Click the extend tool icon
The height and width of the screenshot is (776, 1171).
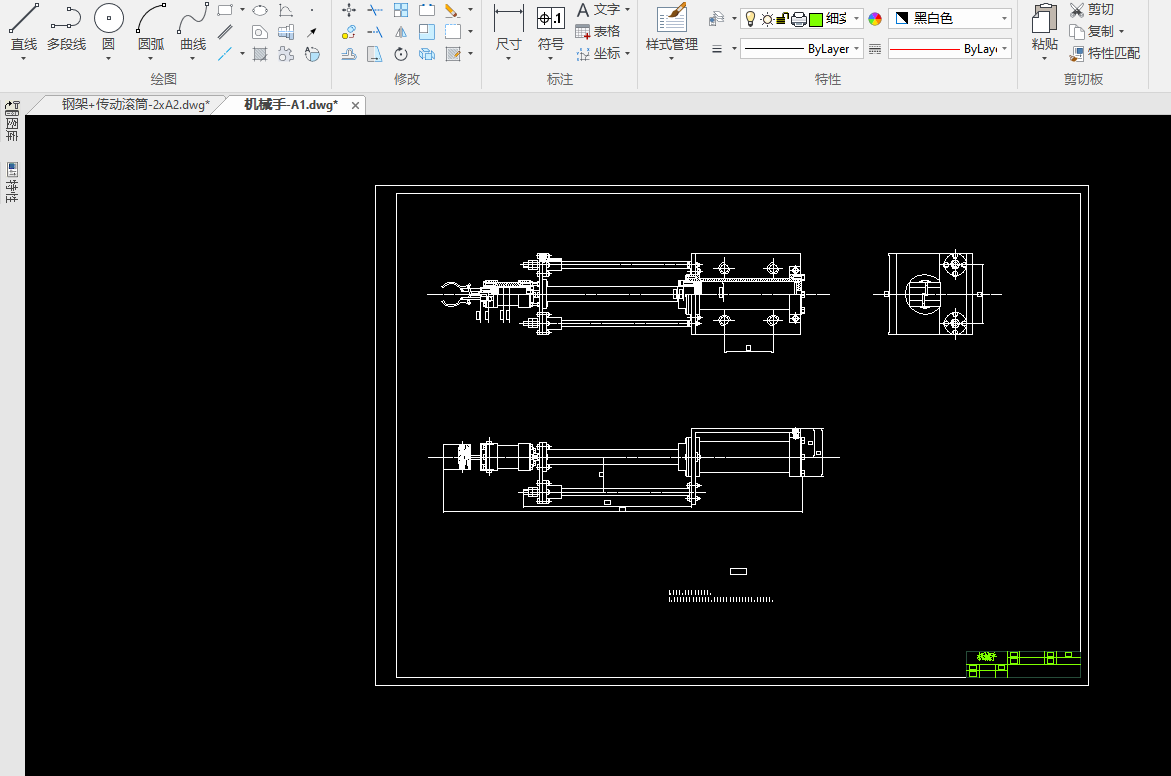375,32
